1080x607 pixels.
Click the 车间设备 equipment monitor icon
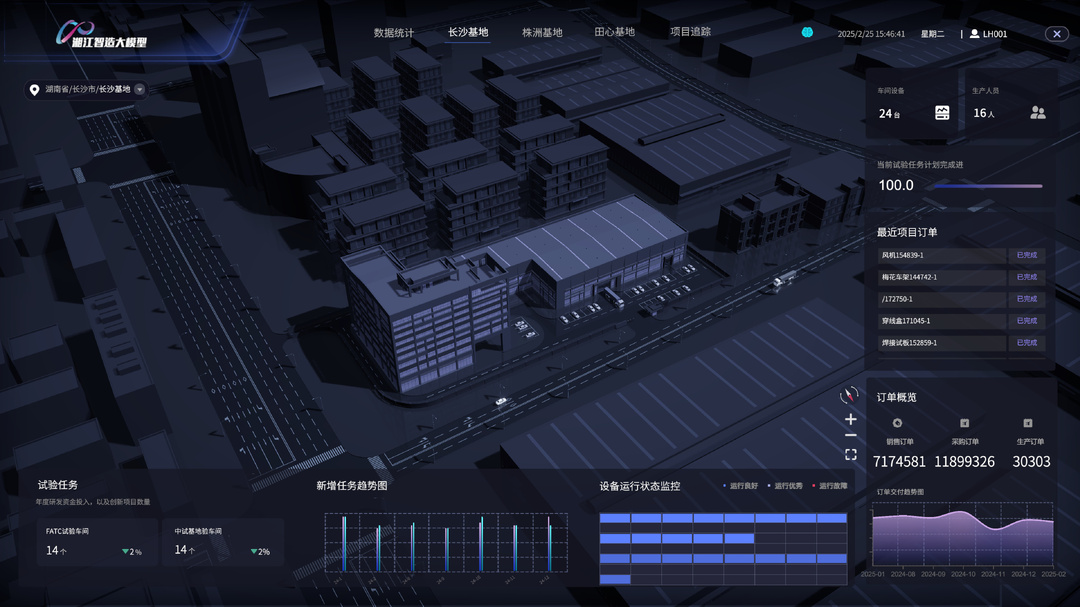click(x=942, y=113)
